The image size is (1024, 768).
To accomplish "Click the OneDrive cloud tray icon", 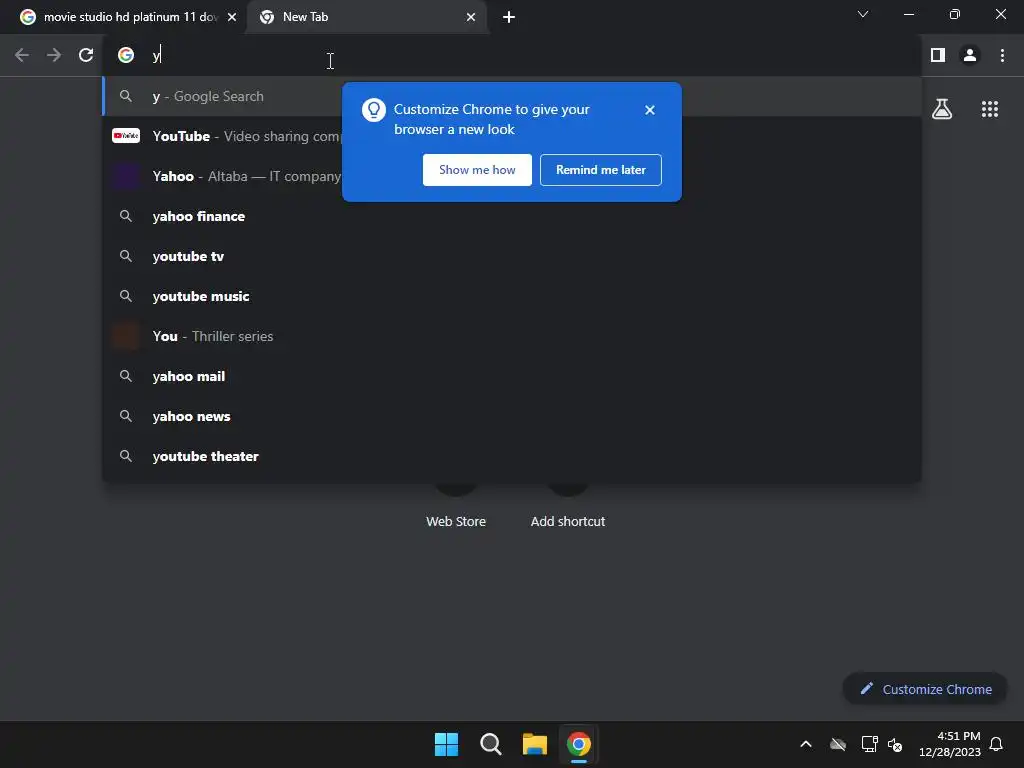I will 838,744.
